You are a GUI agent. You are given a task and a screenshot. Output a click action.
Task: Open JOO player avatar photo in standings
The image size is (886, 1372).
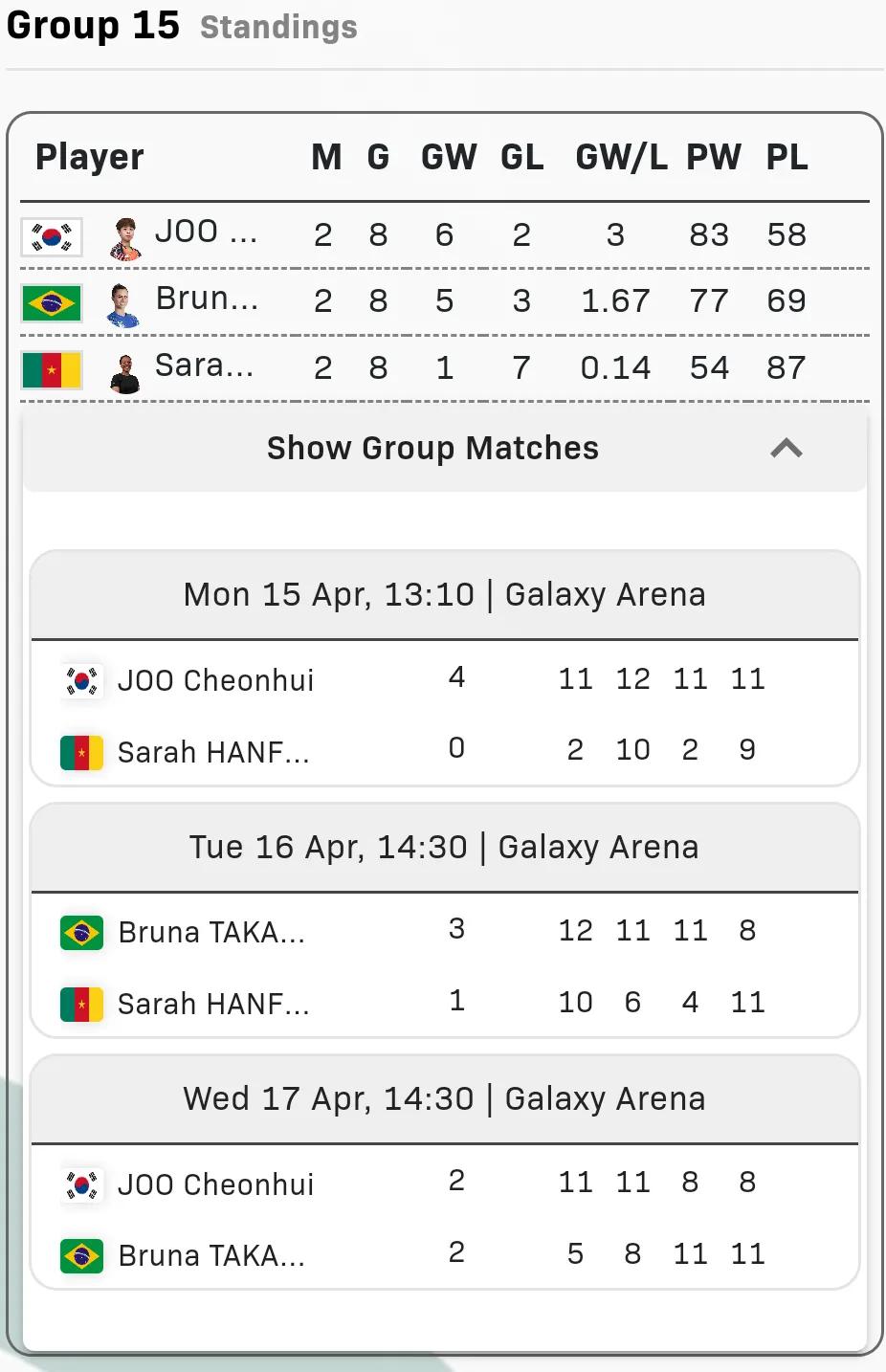click(125, 239)
